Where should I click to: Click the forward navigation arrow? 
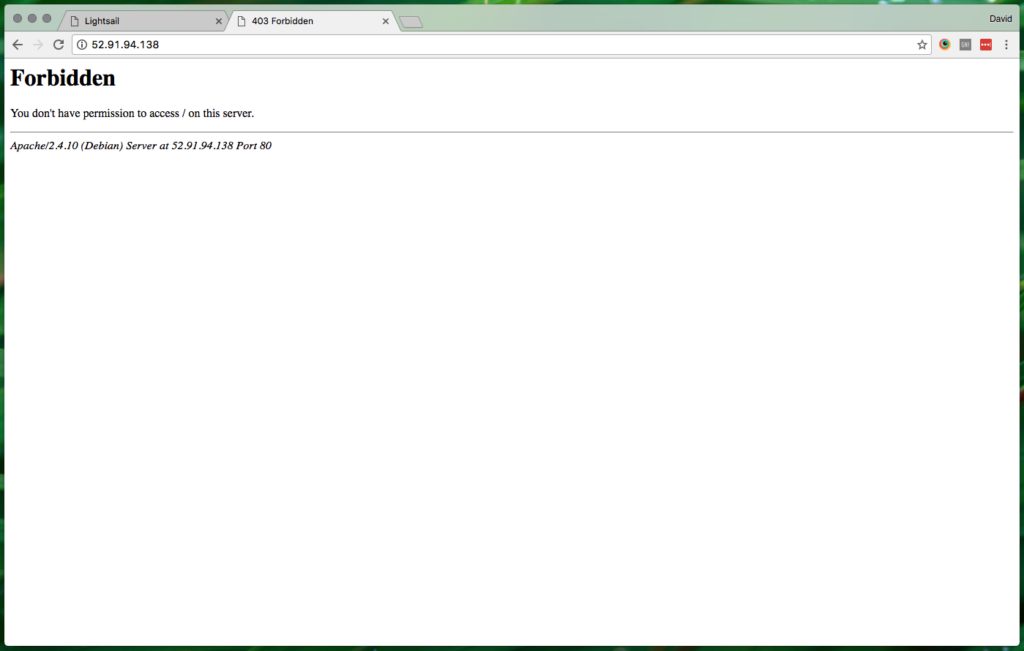click(x=38, y=44)
